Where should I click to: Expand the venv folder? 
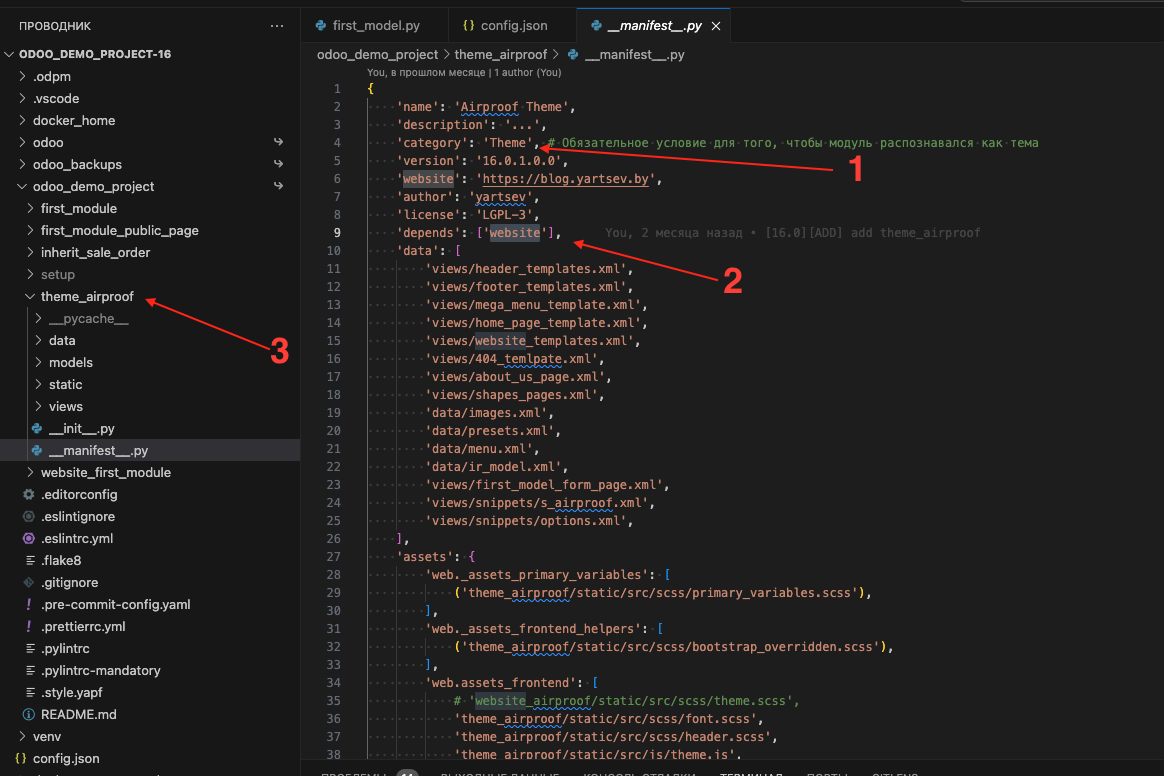pyautogui.click(x=22, y=737)
